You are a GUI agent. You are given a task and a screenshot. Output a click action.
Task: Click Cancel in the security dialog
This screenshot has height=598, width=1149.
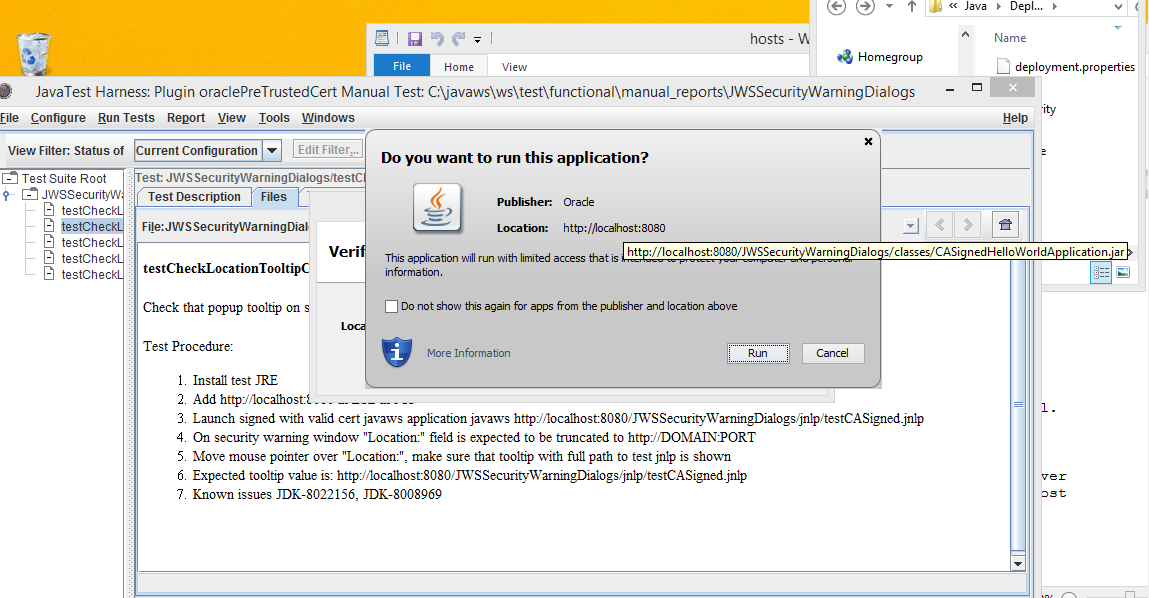[832, 353]
